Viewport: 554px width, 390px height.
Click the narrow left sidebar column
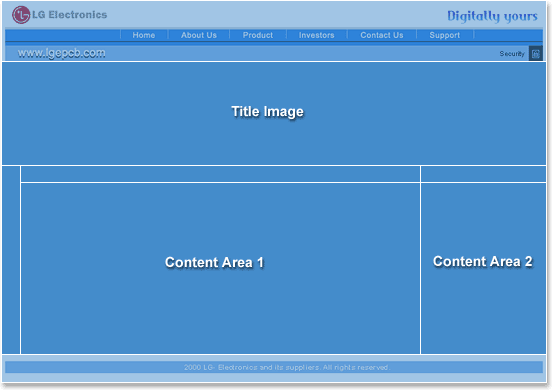[11, 260]
